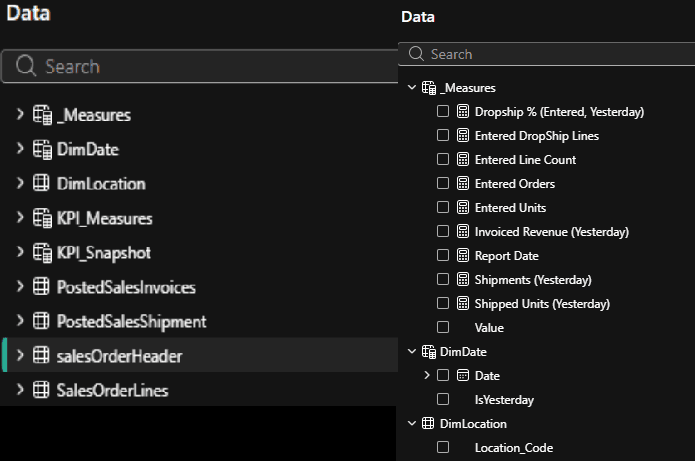695x461 pixels.
Task: Click the calendar icon beside Date field
Action: point(463,375)
